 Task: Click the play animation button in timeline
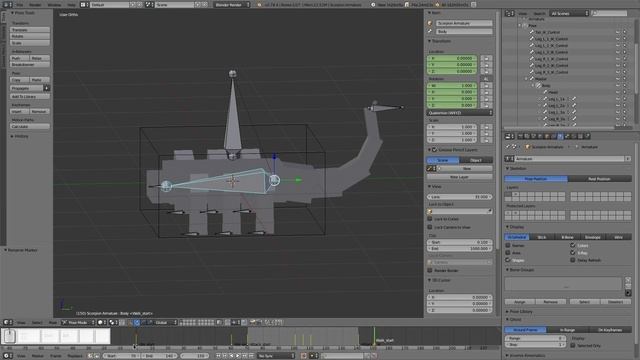point(238,356)
